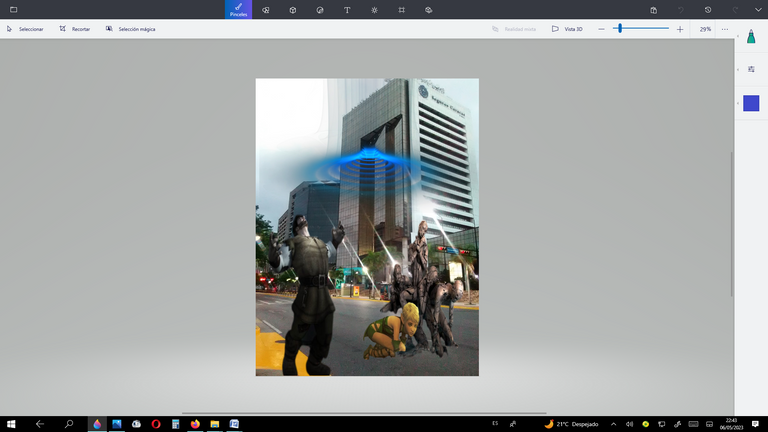Viewport: 768px width, 432px height.
Task: Click the Realidad mixta button
Action: coord(514,29)
